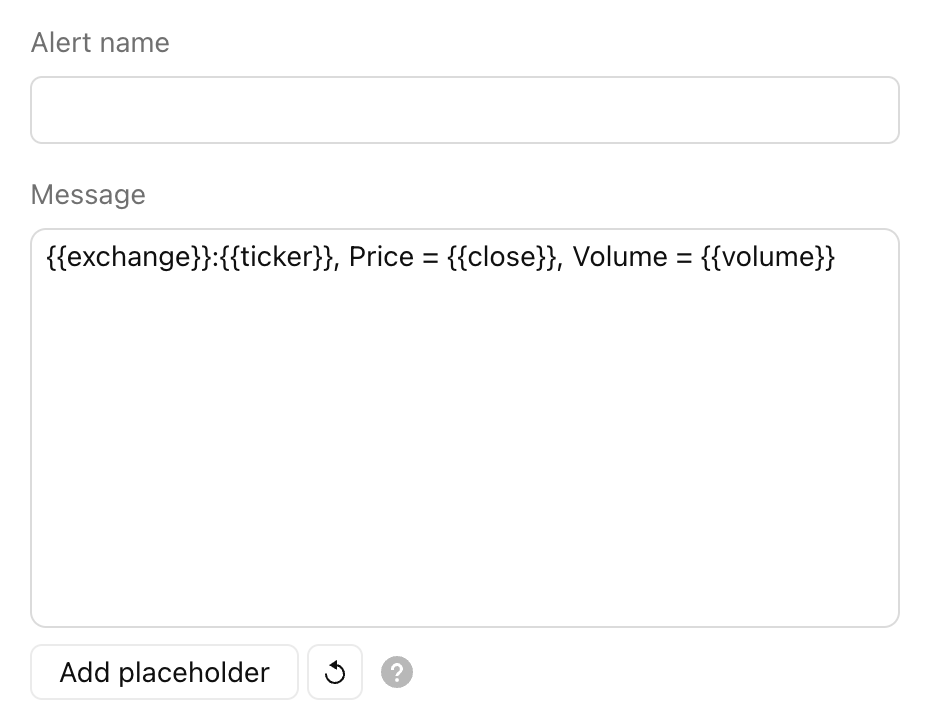Place cursor on {{close}} placeholder text
This screenshot has width=944, height=726.
[502, 257]
